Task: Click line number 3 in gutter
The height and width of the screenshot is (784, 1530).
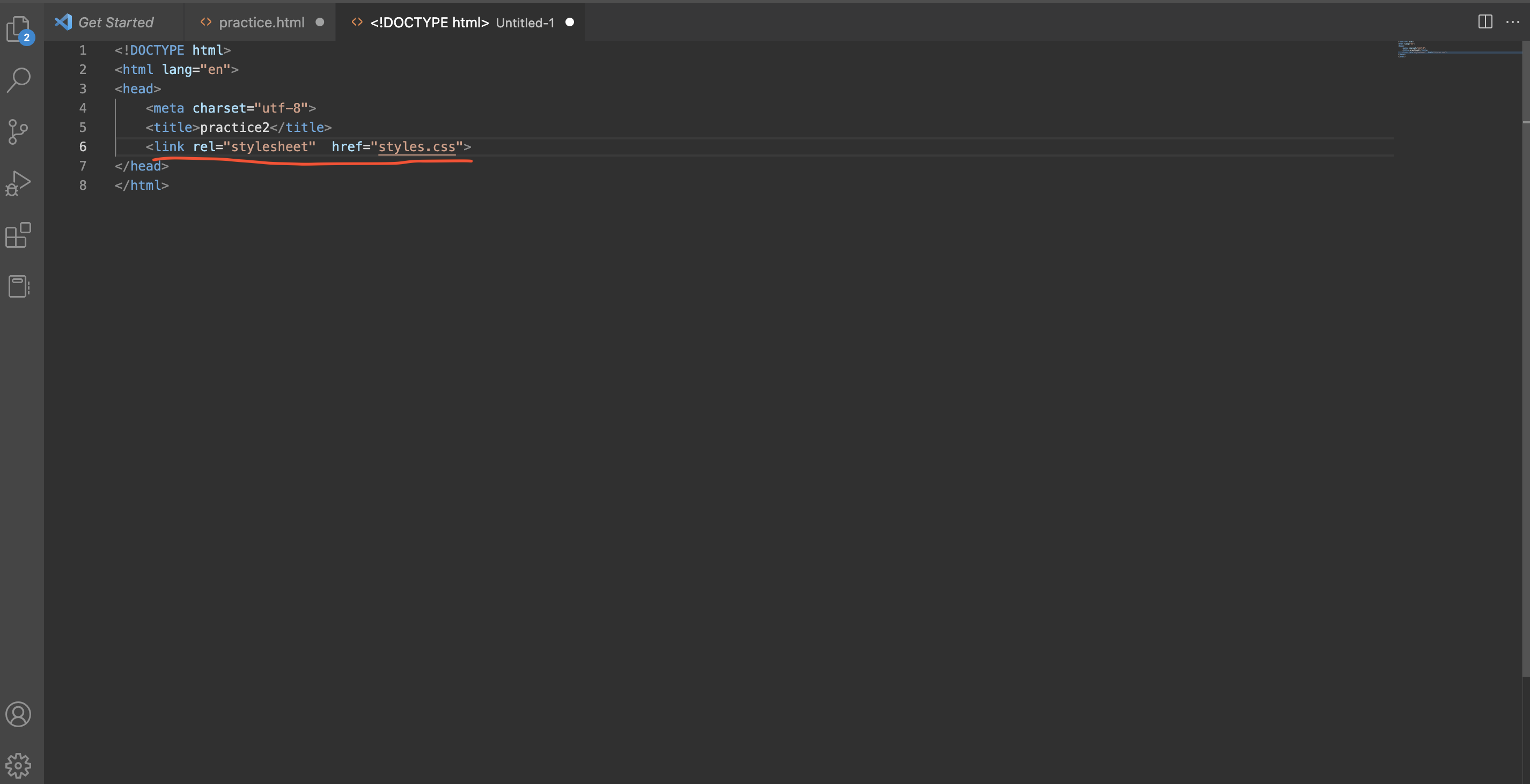Action: click(83, 88)
